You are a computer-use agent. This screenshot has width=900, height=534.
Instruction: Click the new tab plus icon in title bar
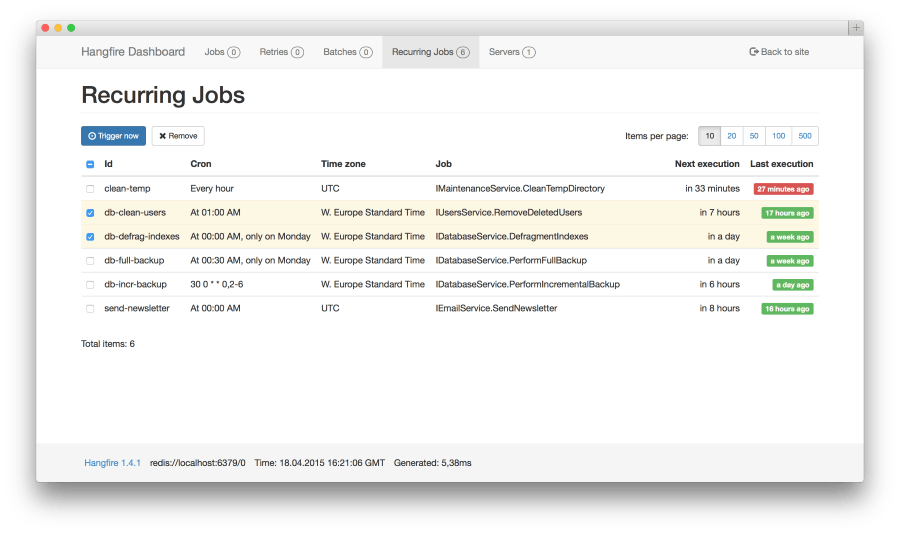coord(856,28)
